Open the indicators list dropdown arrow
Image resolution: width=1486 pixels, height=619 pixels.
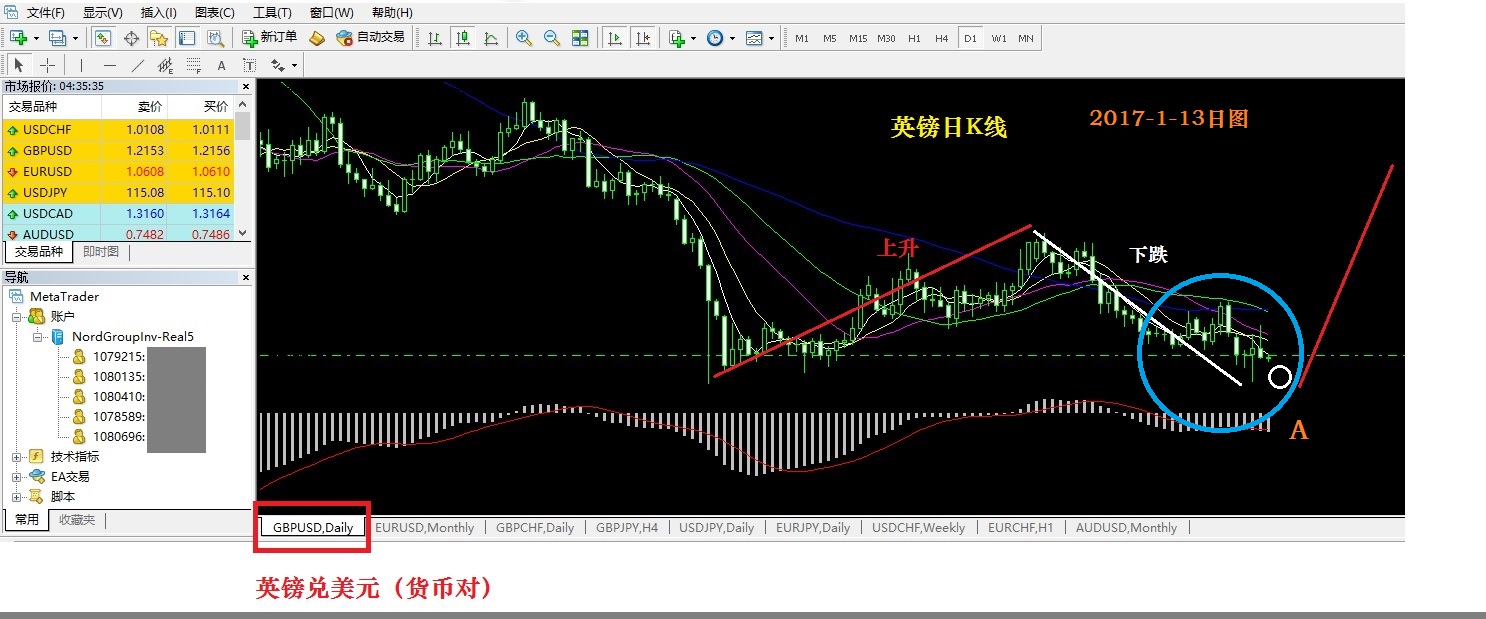pos(694,38)
